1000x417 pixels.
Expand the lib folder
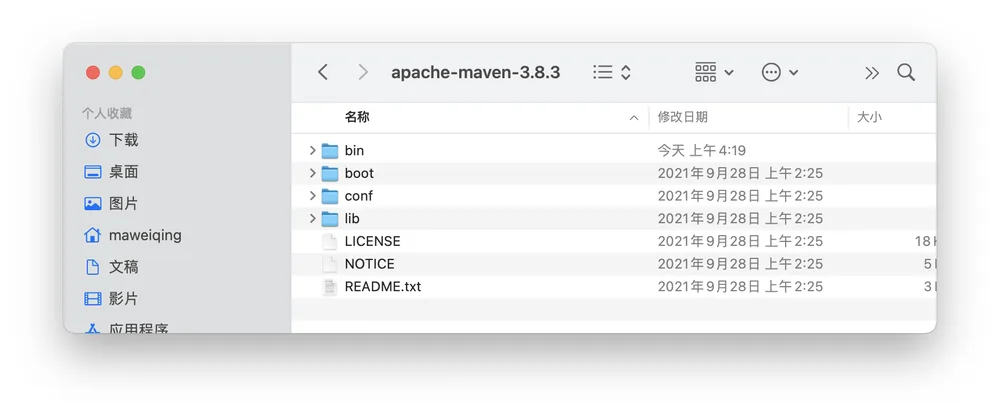(312, 219)
